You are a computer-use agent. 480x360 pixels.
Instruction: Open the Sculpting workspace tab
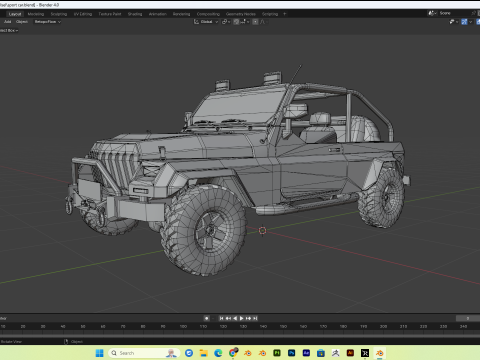click(59, 14)
